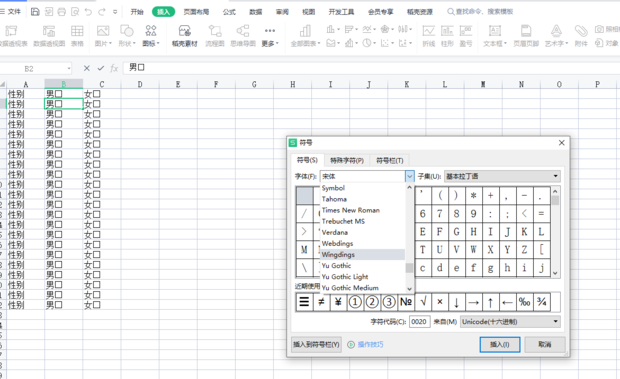The height and width of the screenshot is (379, 620).
Task: Click the Print icon in quick access toolbar
Action: pos(62,12)
